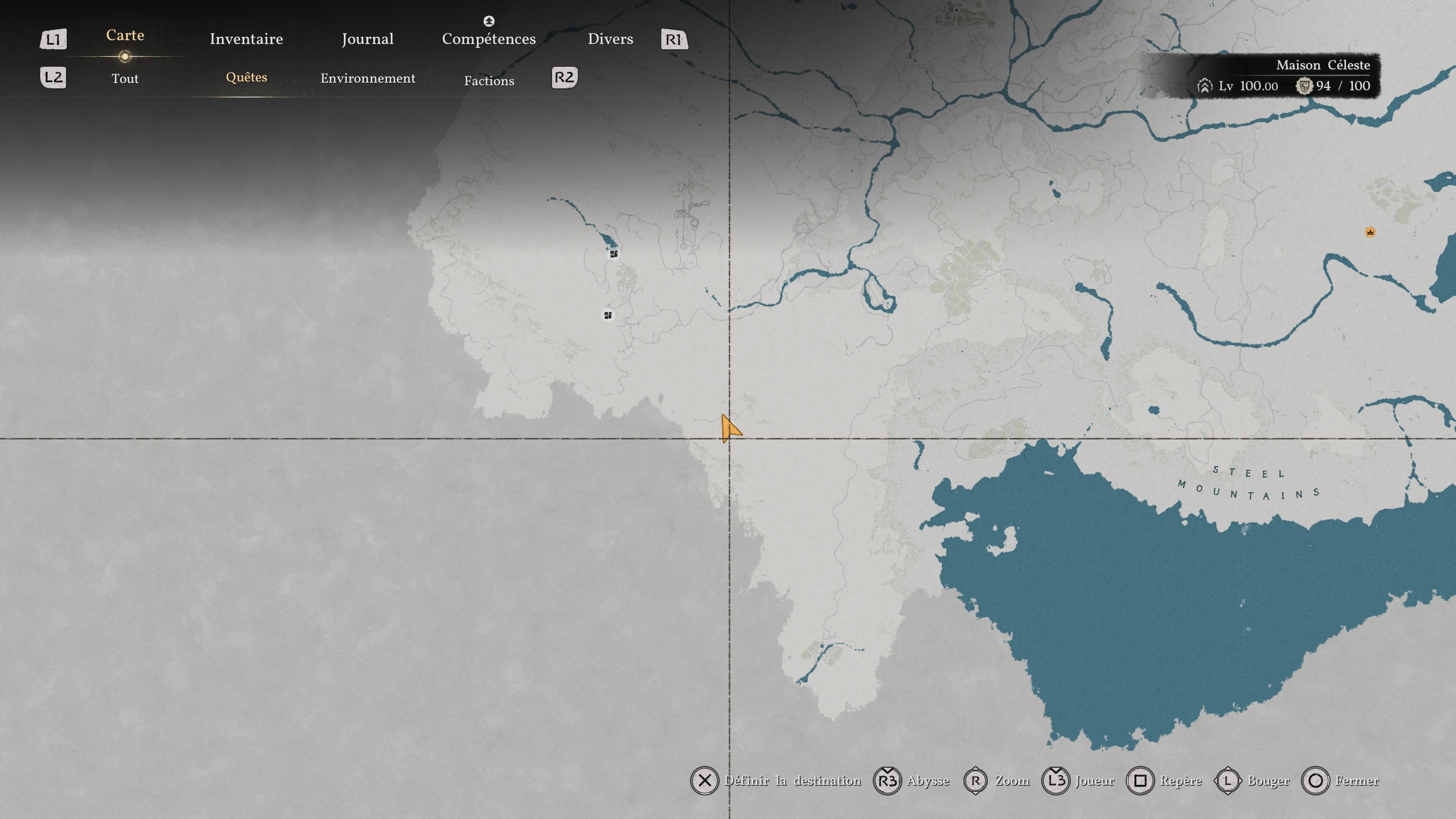
Task: Select the quest marker near the small lake
Action: 614,254
